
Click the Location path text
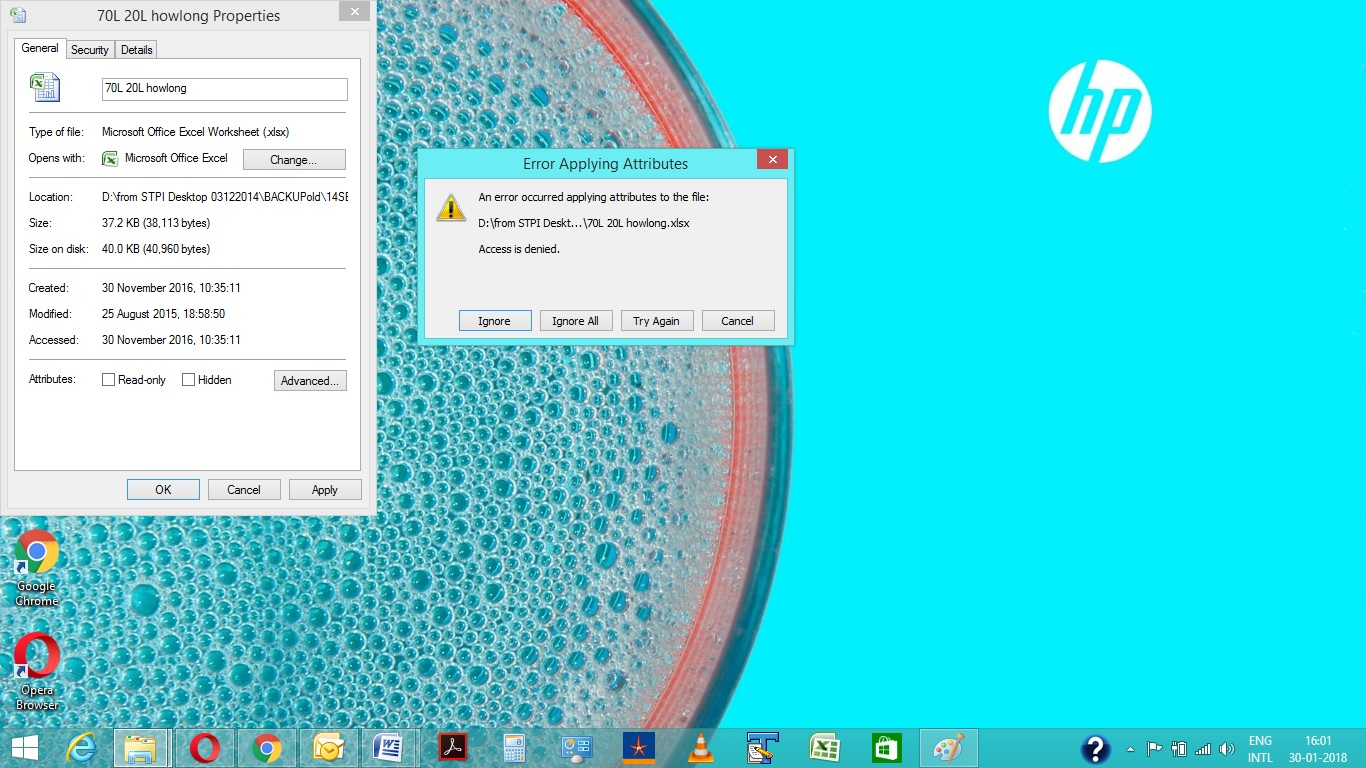225,198
